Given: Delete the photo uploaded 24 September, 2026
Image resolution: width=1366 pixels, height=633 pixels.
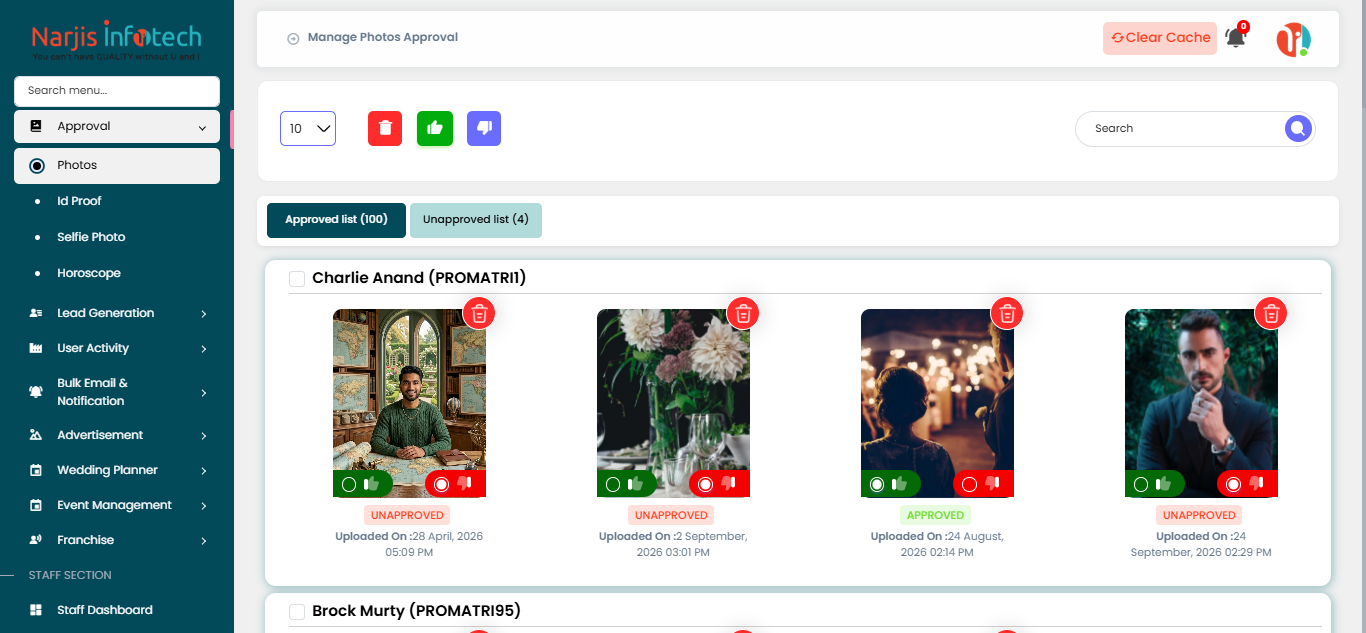Looking at the screenshot, I should point(1271,313).
